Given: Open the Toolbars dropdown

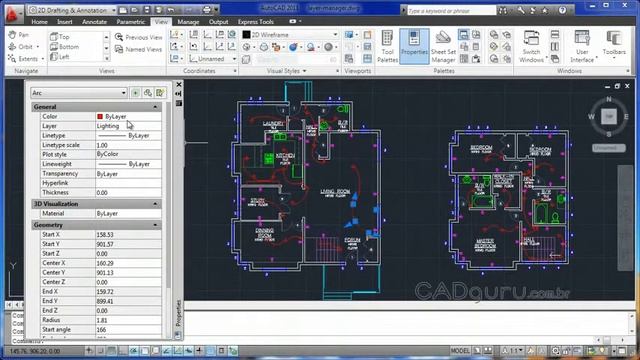Looking at the screenshot, I should point(614,44).
